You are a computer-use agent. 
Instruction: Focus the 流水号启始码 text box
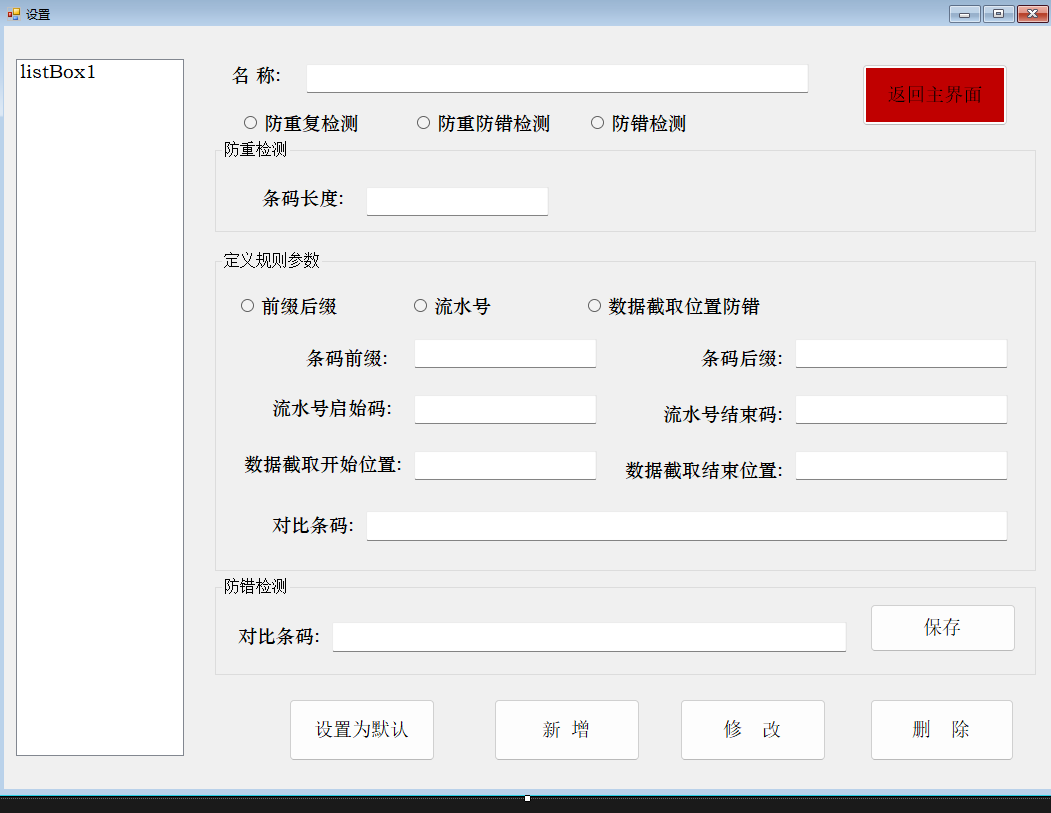click(x=505, y=409)
